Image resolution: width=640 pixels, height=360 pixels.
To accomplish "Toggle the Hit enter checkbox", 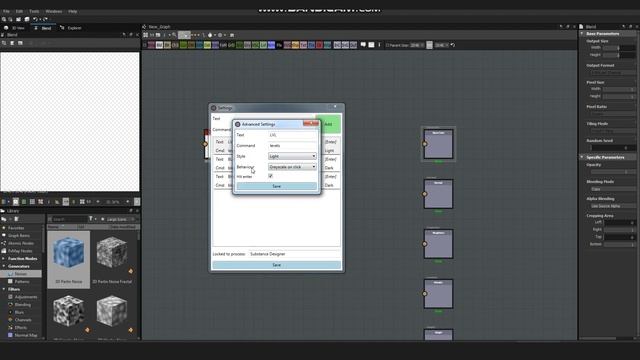I will (x=270, y=176).
